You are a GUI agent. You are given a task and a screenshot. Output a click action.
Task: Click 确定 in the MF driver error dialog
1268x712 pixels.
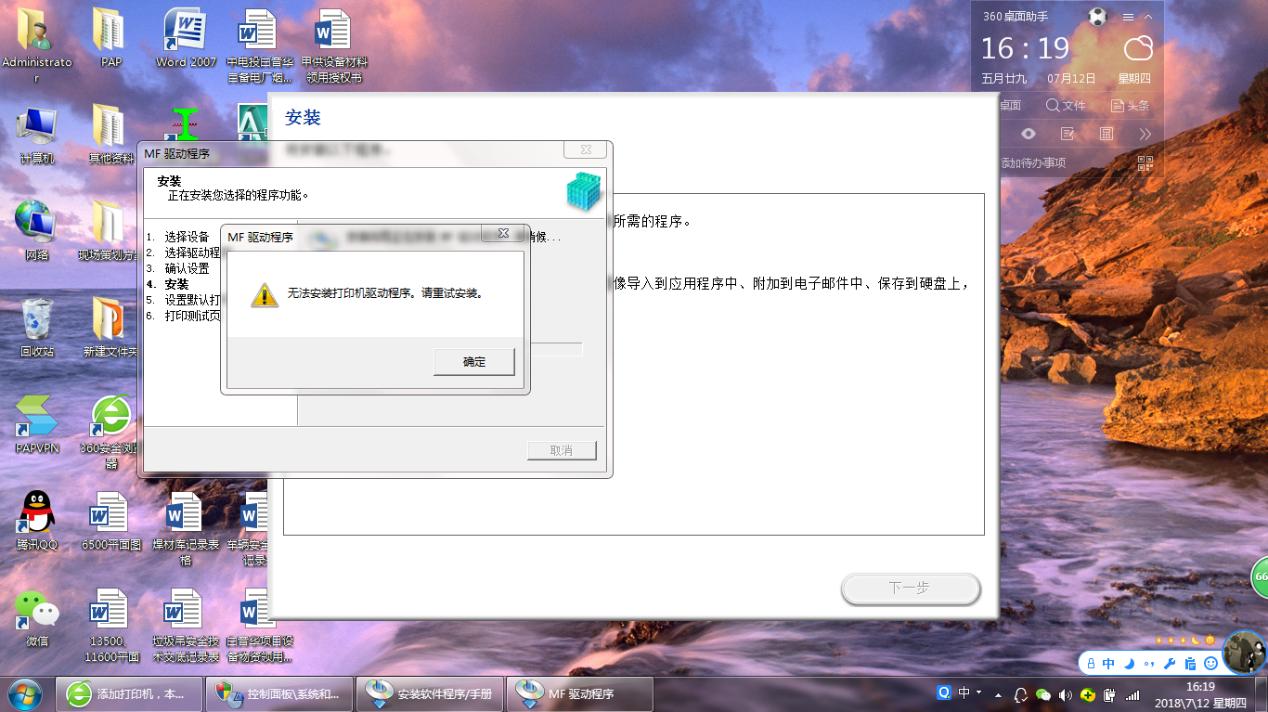tap(472, 361)
